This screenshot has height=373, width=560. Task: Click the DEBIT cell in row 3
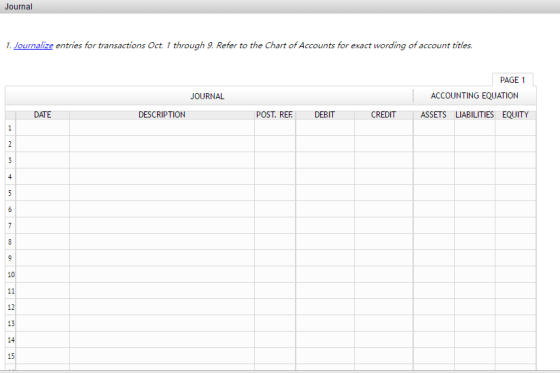(x=325, y=160)
